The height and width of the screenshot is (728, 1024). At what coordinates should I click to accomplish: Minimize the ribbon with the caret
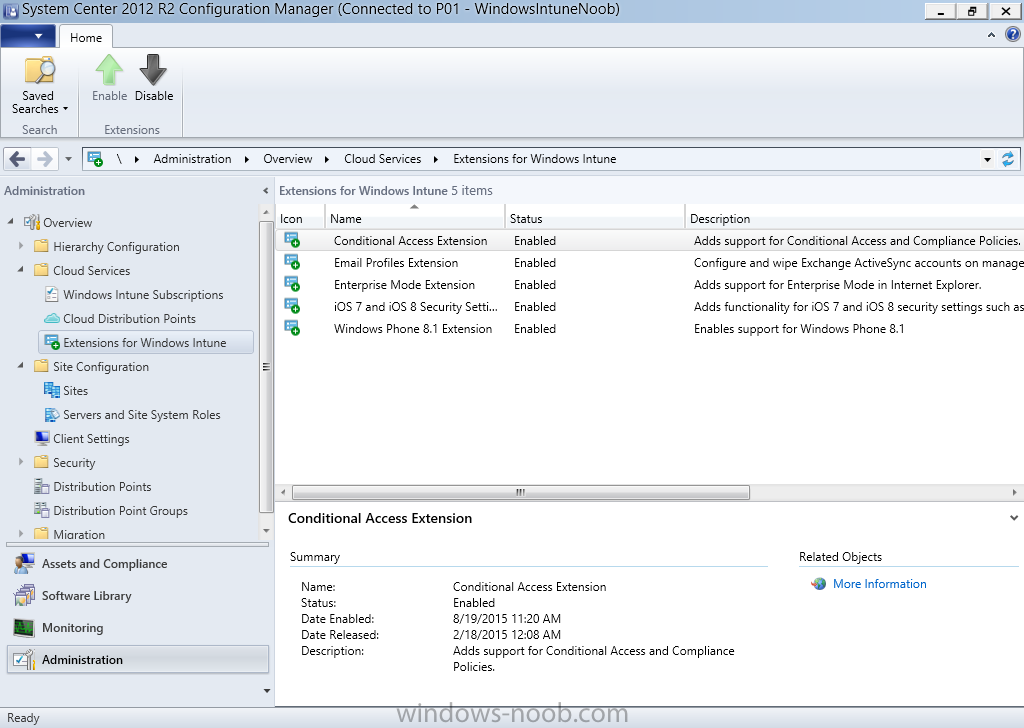991,35
